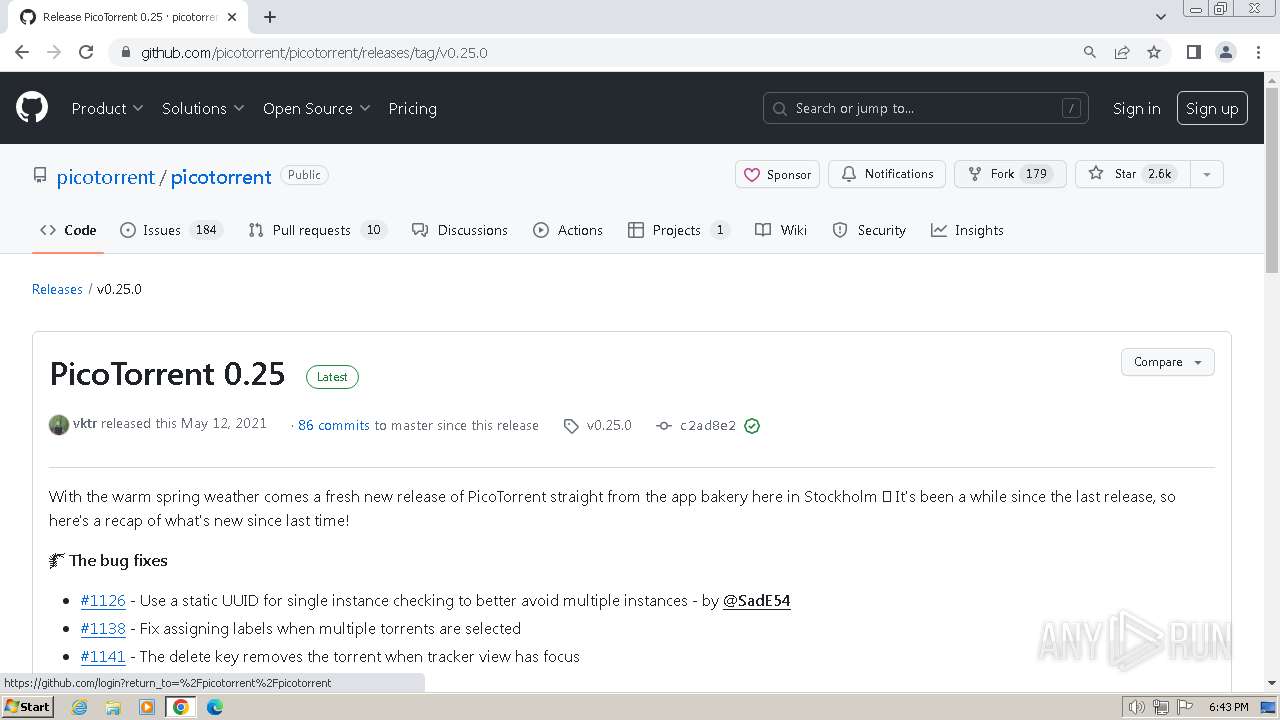
Task: Open the Insights tab
Action: point(967,230)
